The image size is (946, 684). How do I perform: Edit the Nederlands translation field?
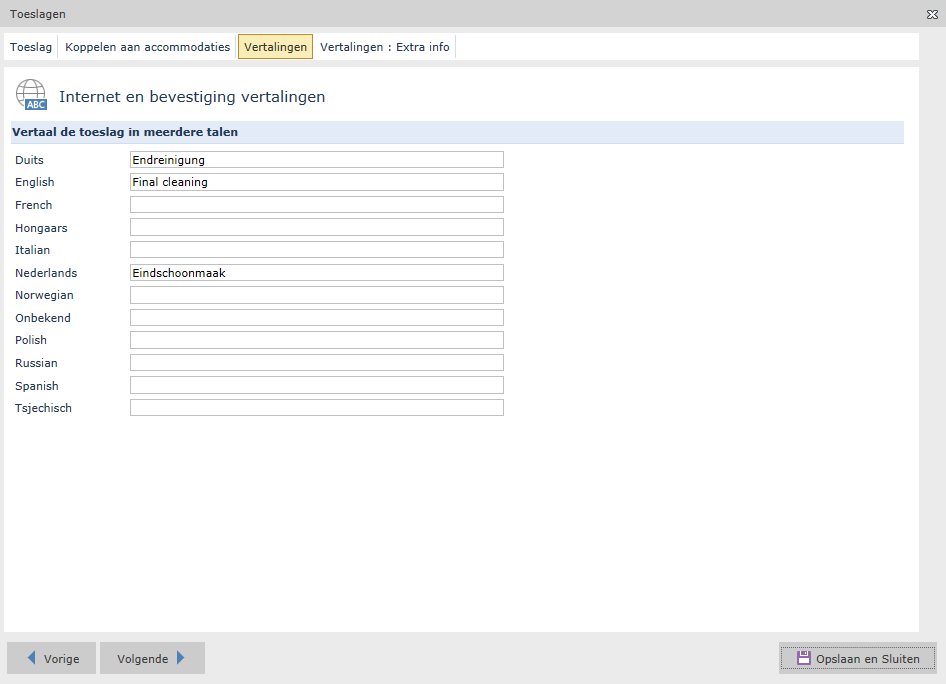(x=316, y=272)
